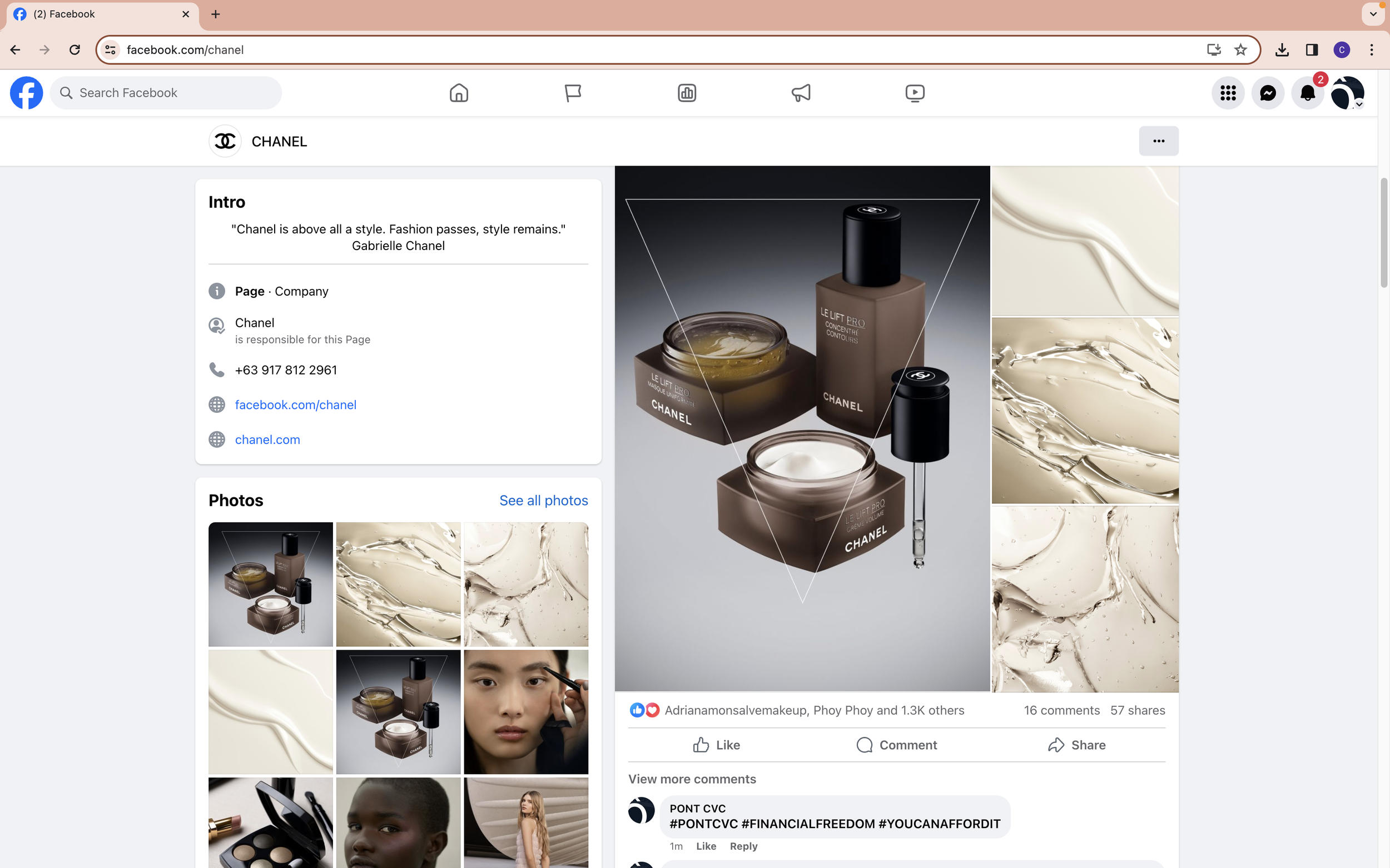Open See all photos link
The height and width of the screenshot is (868, 1390).
pyautogui.click(x=543, y=501)
